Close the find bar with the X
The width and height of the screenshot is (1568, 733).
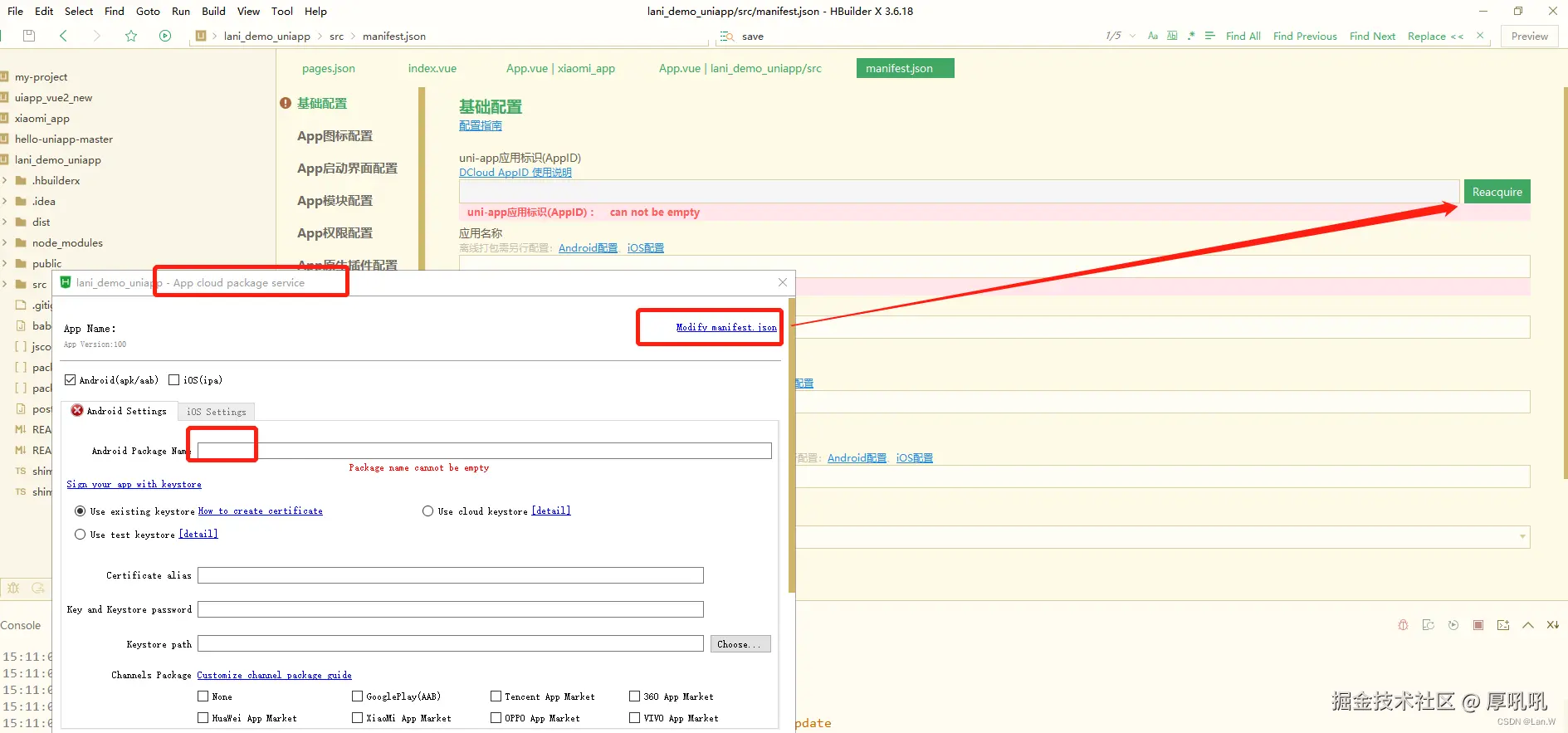click(1480, 36)
